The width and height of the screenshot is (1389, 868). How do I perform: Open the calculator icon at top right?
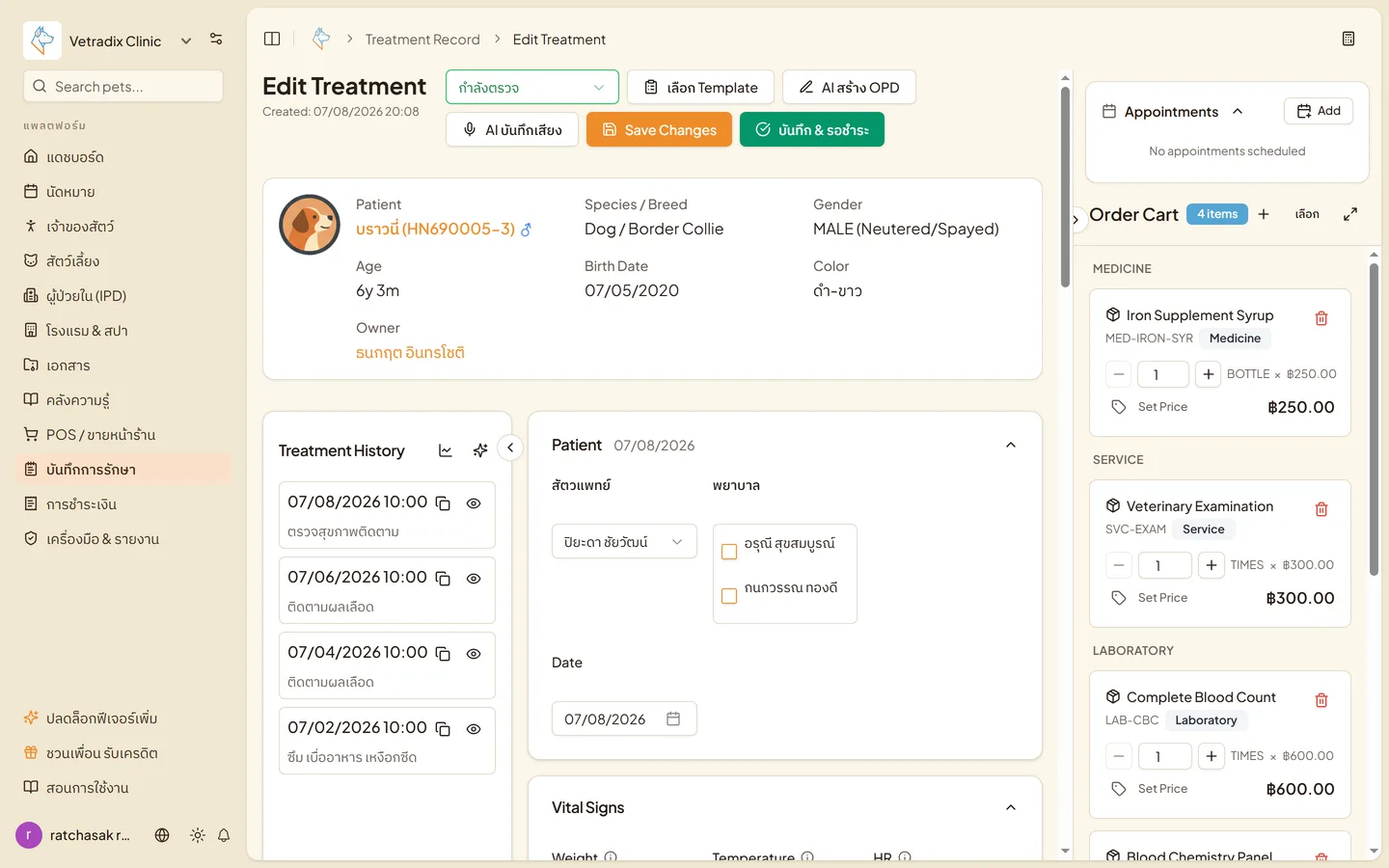coord(1348,39)
